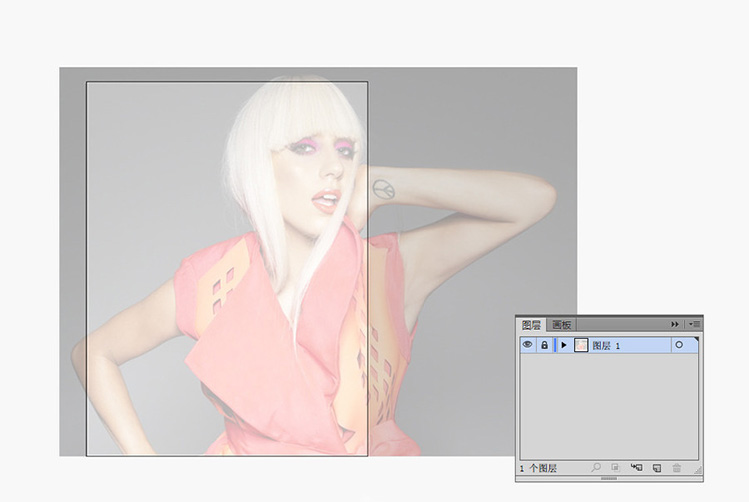Viewport: 749px width, 502px height.
Task: Collapse the panel with the double-arrow icon
Action: [x=675, y=324]
